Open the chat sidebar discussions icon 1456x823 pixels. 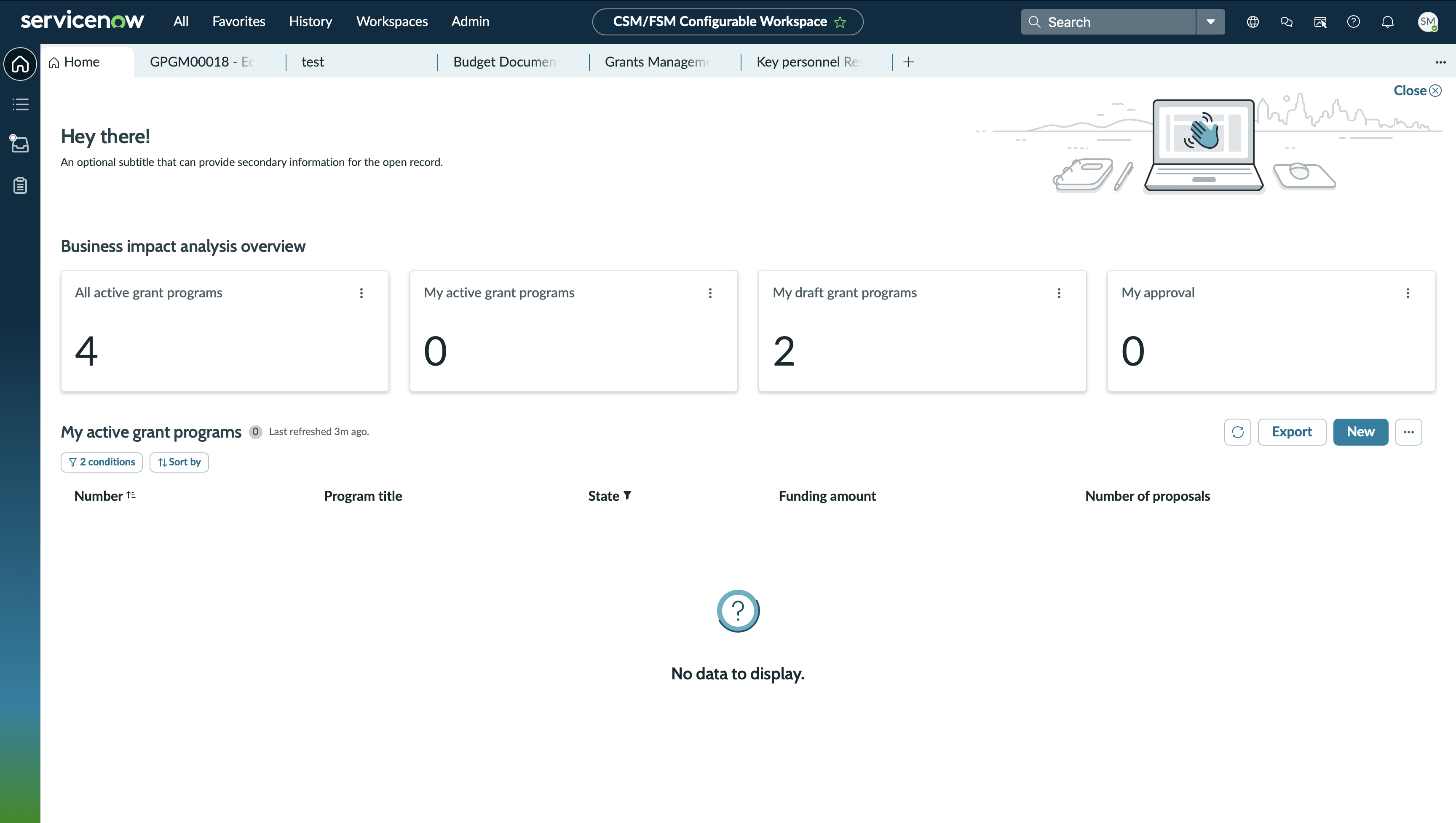pos(1287,22)
